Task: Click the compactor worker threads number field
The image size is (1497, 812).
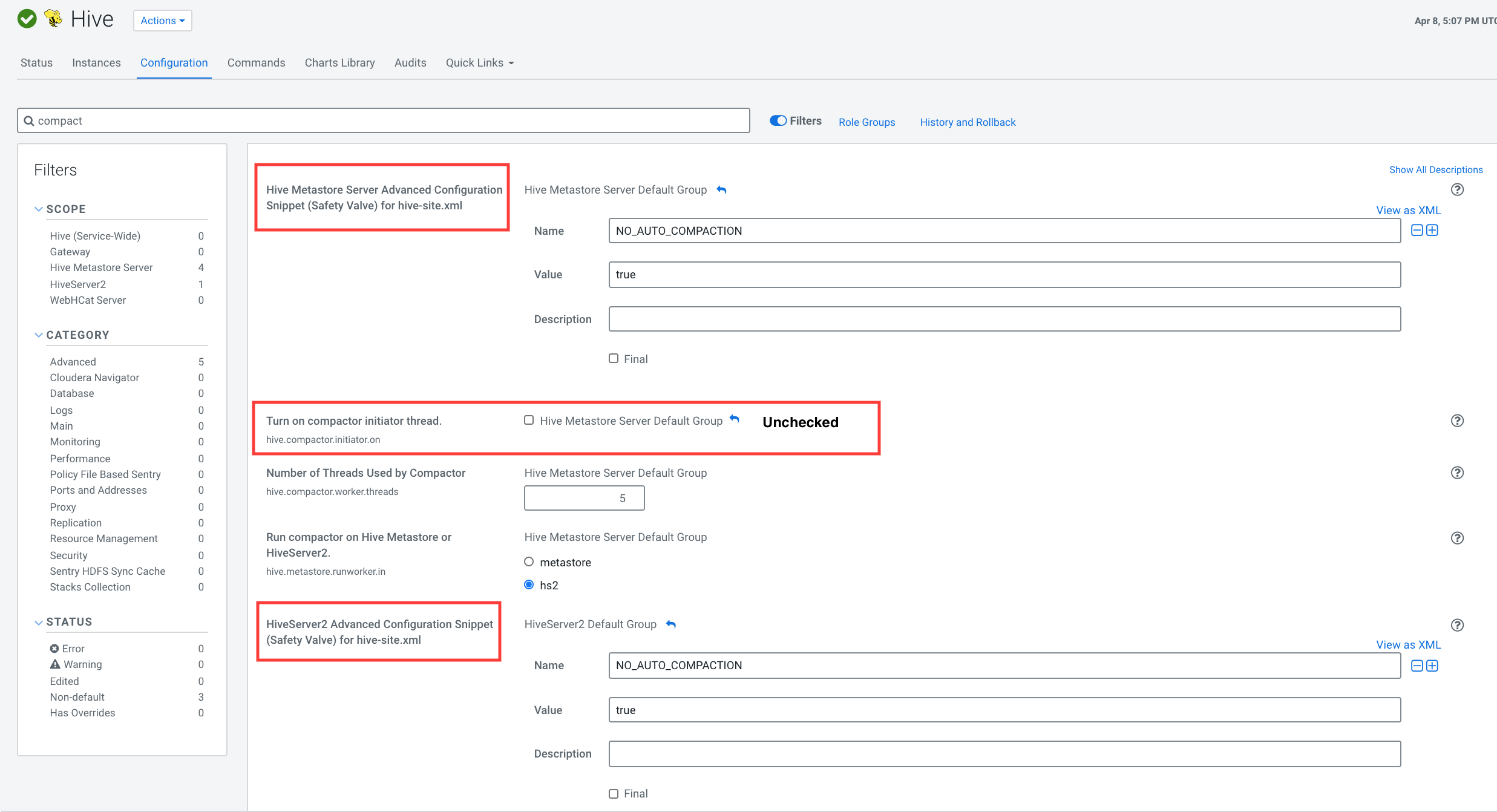Action: [x=584, y=498]
